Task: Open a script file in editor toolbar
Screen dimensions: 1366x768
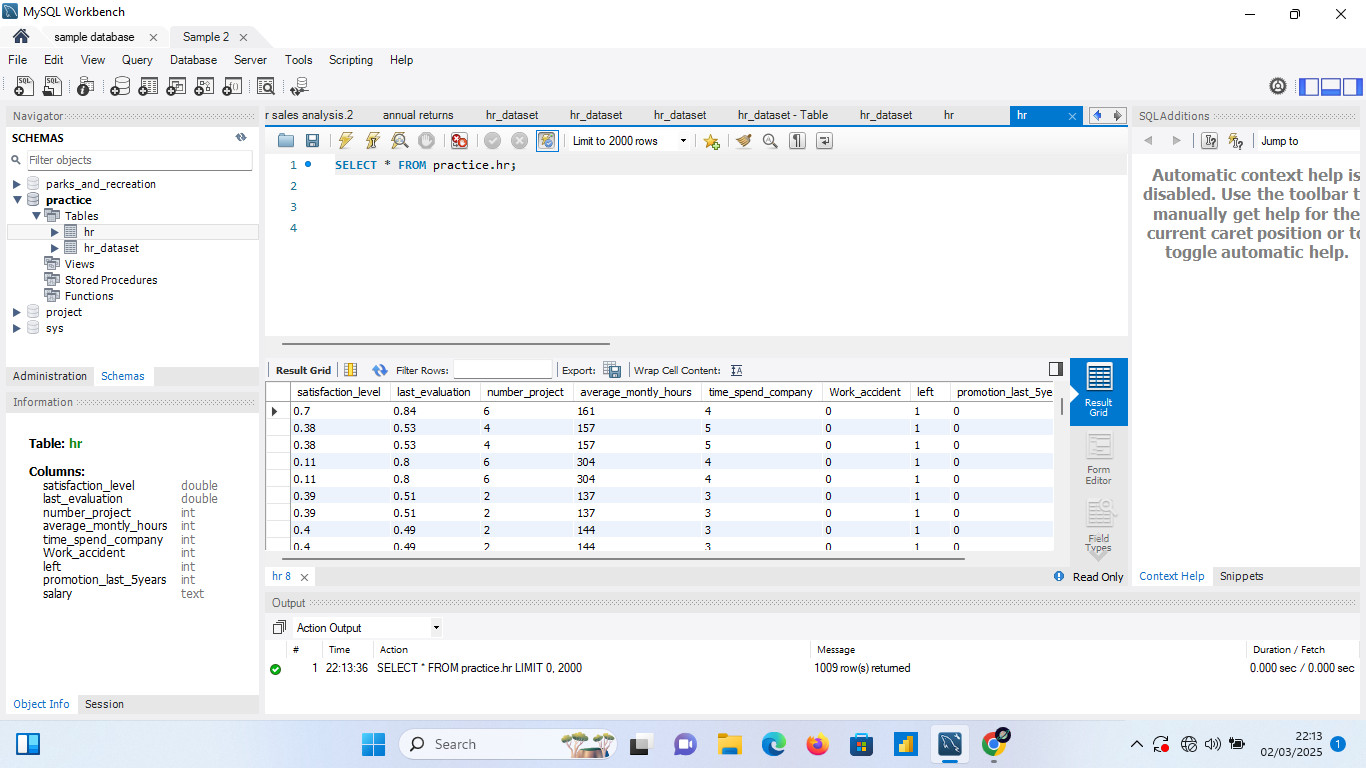Action: pyautogui.click(x=286, y=141)
